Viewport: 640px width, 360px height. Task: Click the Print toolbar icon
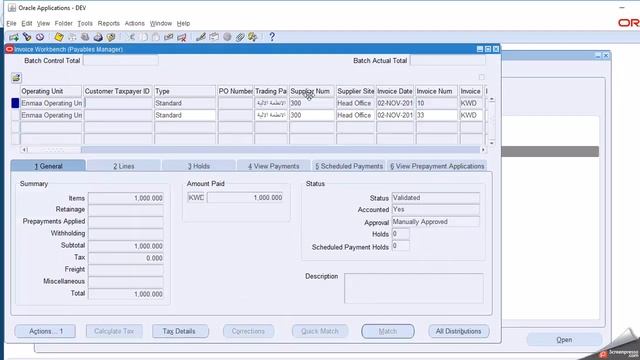(98, 37)
